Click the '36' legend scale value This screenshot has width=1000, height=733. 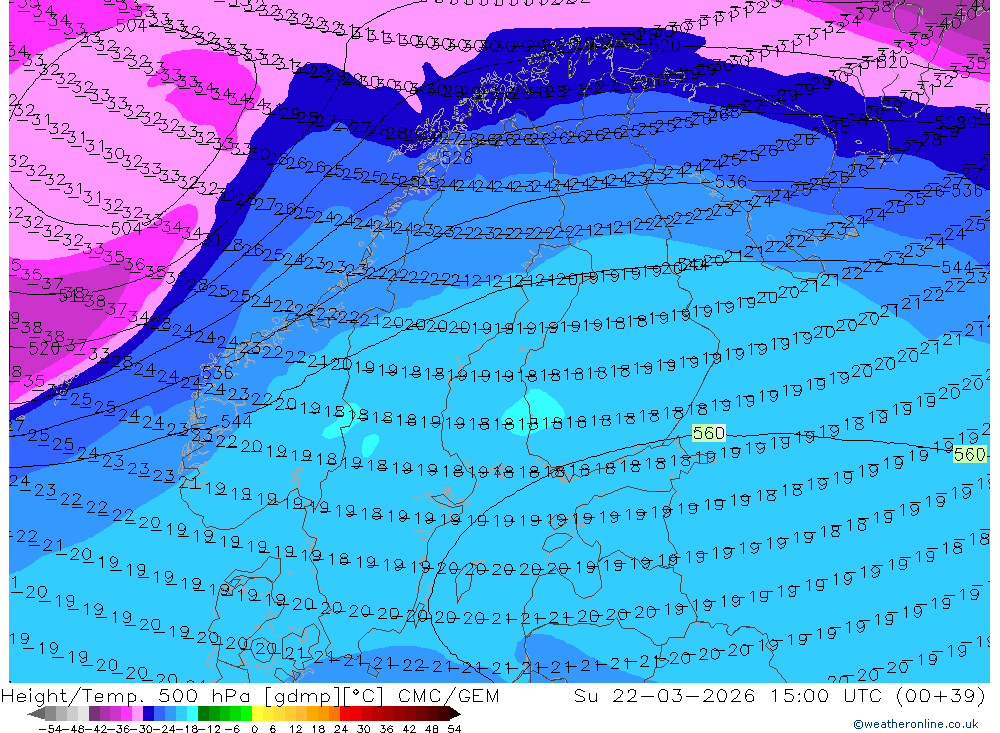tap(386, 729)
